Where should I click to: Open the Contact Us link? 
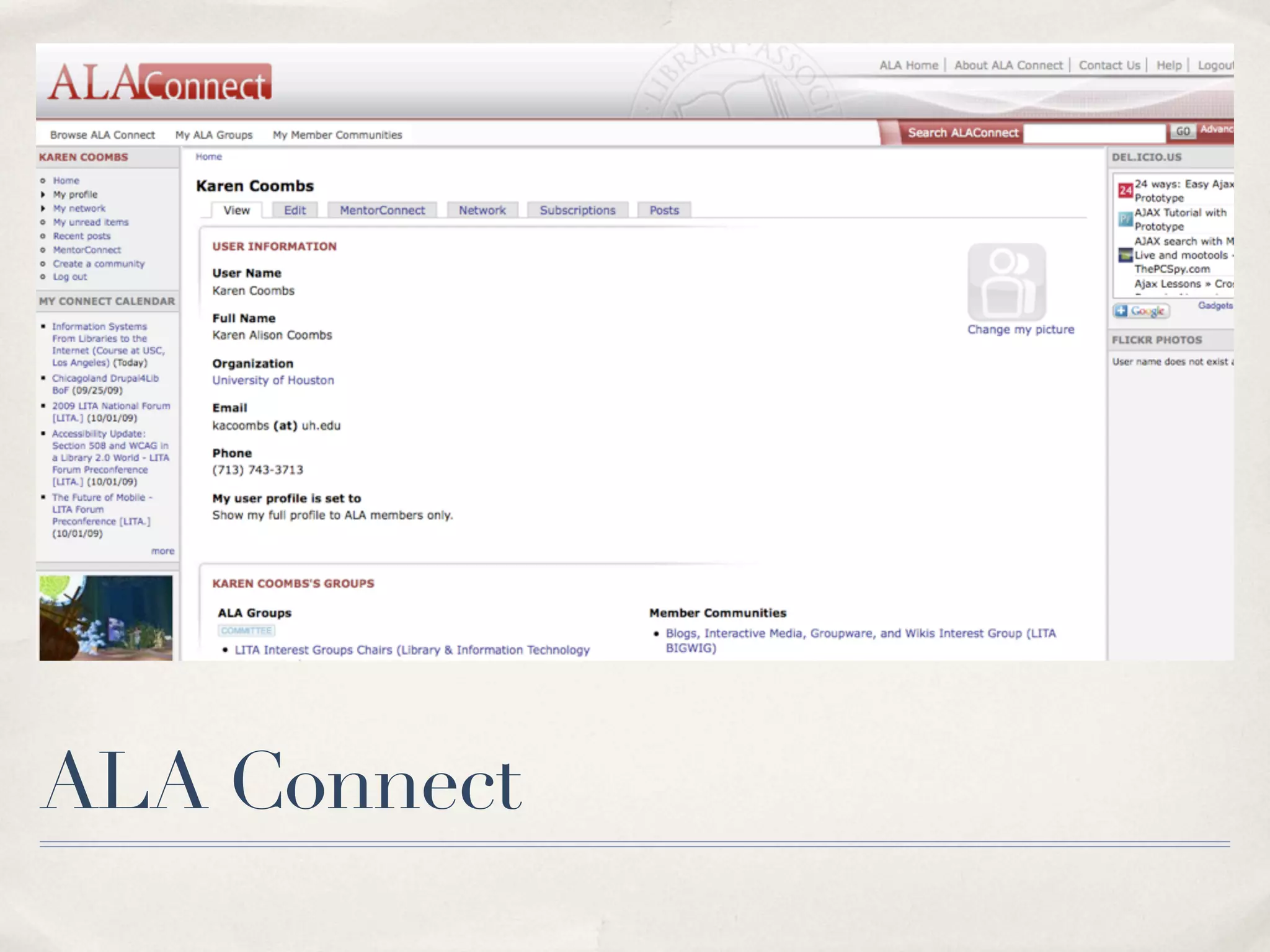coord(1109,65)
